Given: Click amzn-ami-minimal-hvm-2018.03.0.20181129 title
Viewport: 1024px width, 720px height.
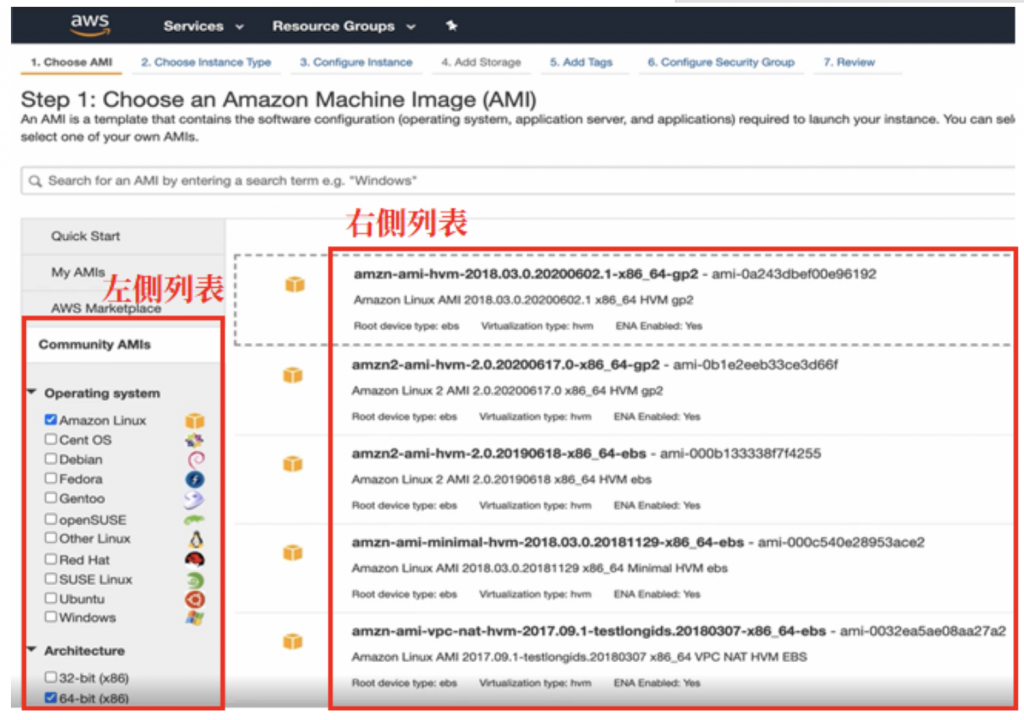Looking at the screenshot, I should (x=547, y=542).
